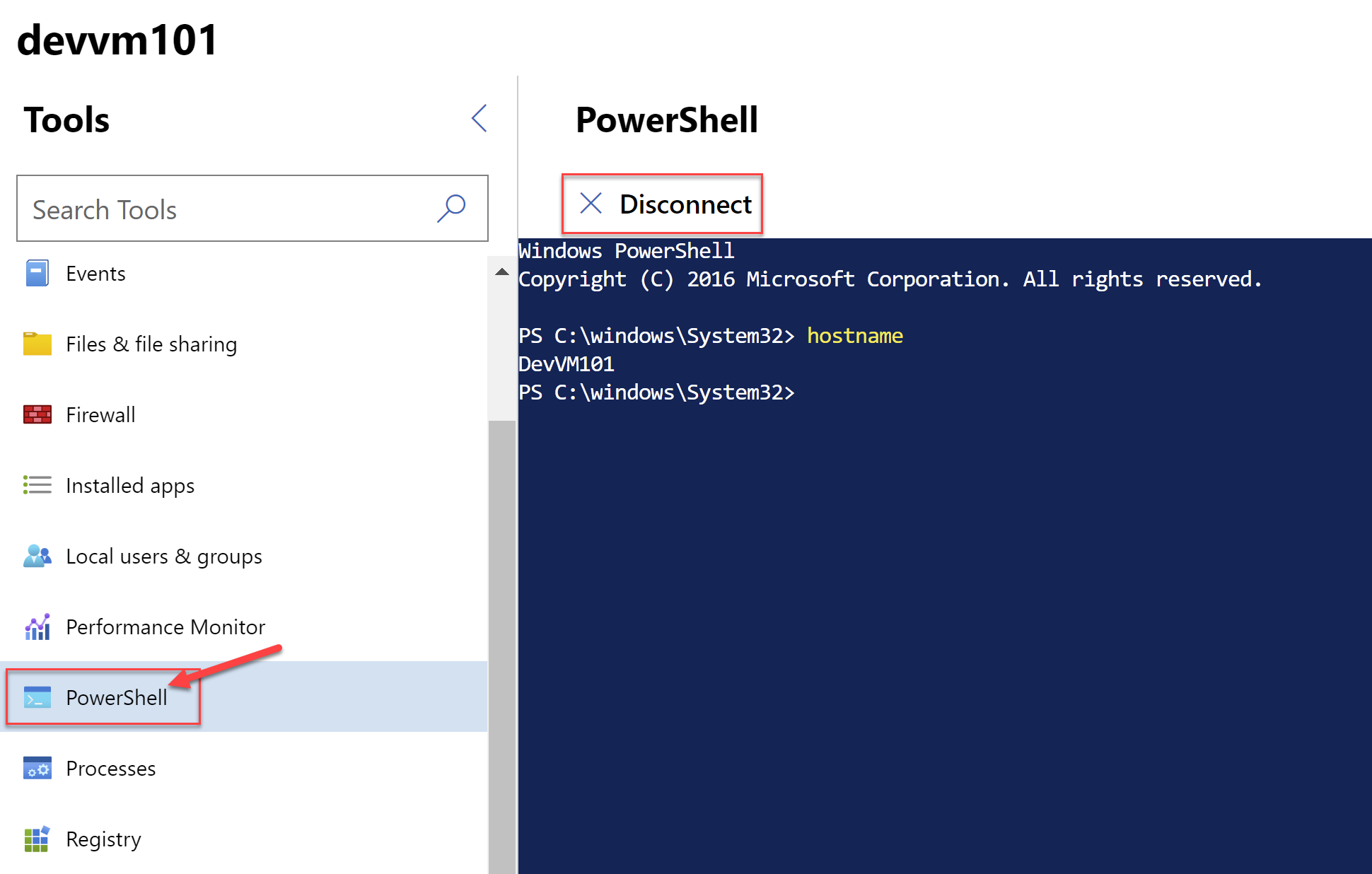Click the PowerShell panel heading
This screenshot has width=1372, height=874.
(666, 120)
